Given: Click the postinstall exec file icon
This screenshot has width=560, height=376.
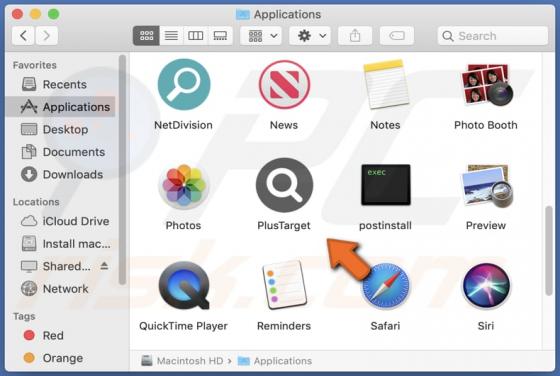Looking at the screenshot, I should 385,185.
